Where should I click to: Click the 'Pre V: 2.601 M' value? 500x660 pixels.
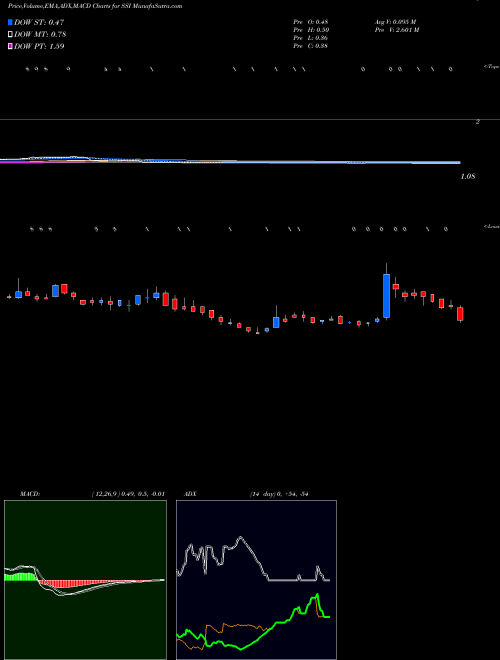coord(397,30)
